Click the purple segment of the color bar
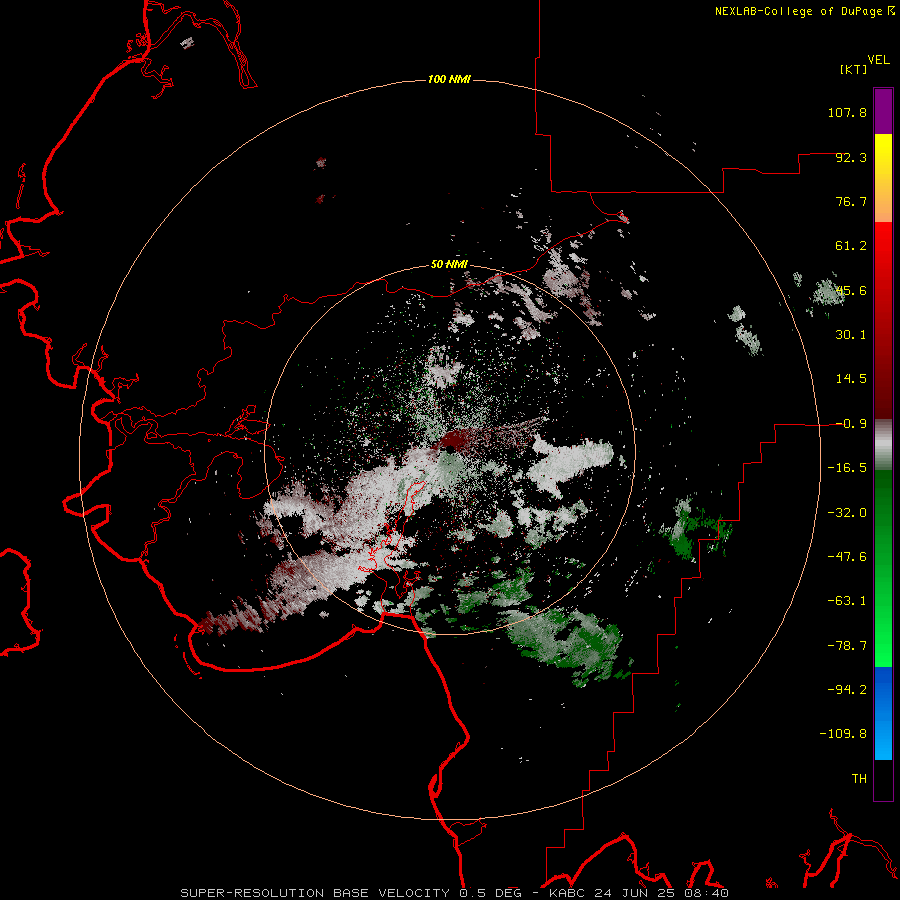 pos(883,111)
